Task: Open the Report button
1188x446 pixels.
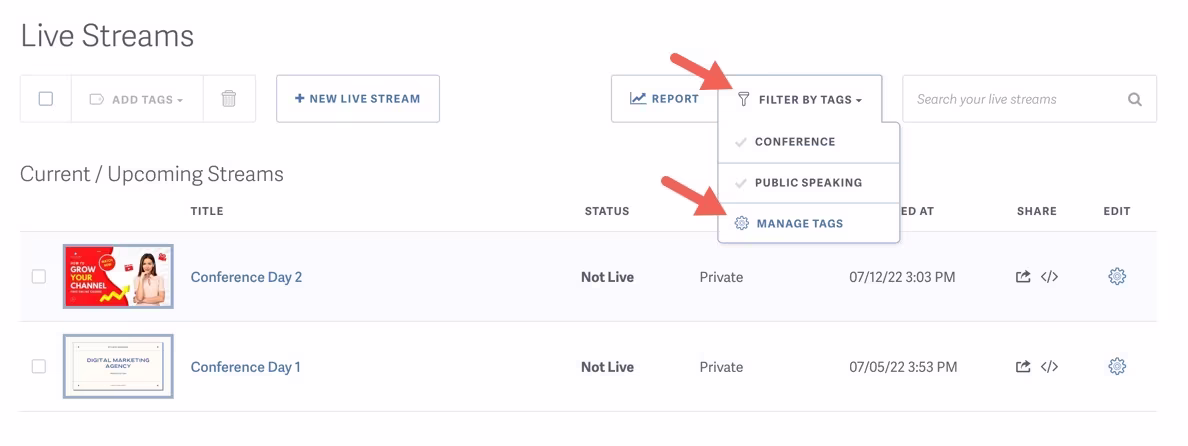Action: coord(664,98)
